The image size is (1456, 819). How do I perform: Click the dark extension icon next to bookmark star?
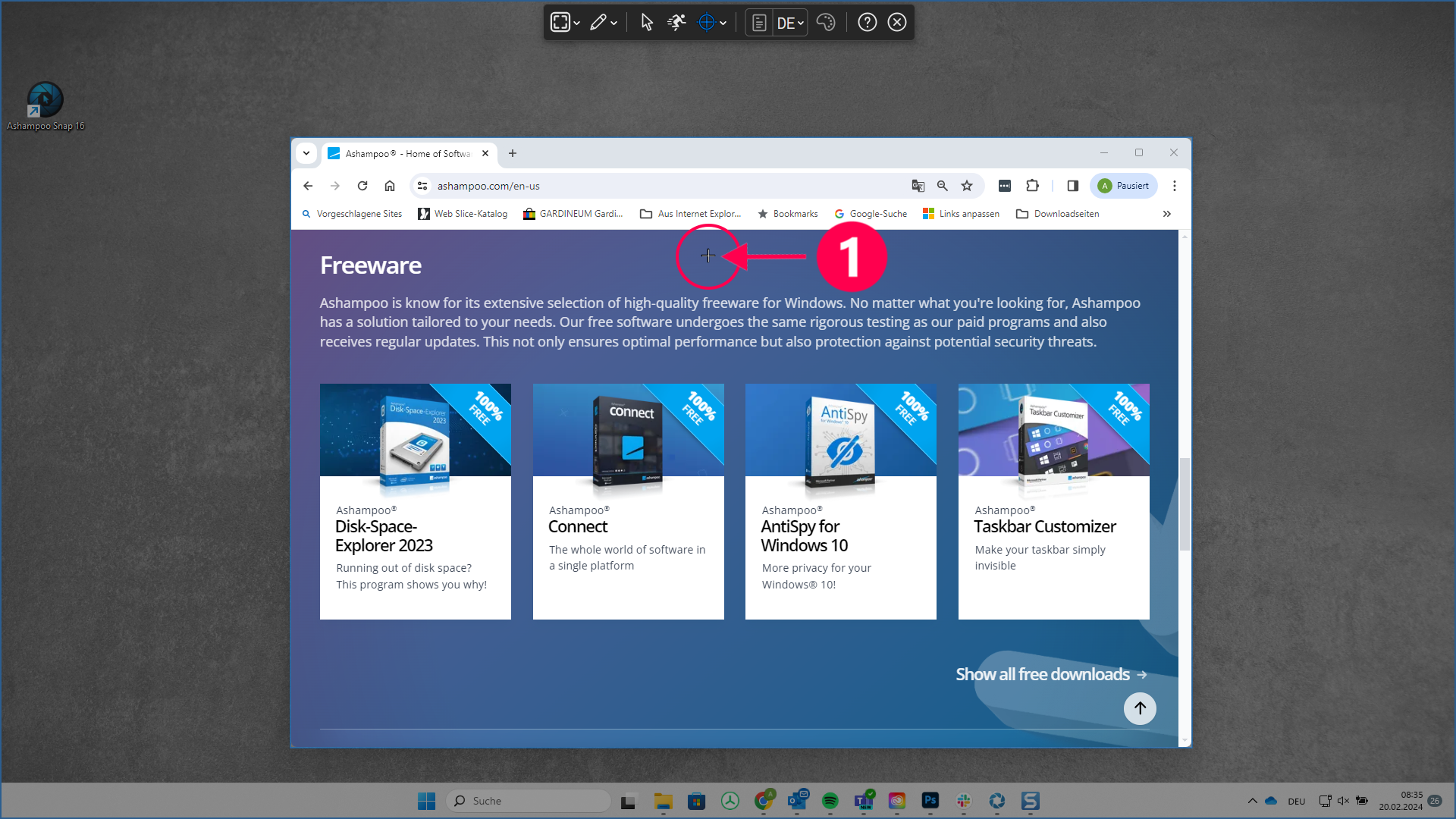tap(1005, 186)
